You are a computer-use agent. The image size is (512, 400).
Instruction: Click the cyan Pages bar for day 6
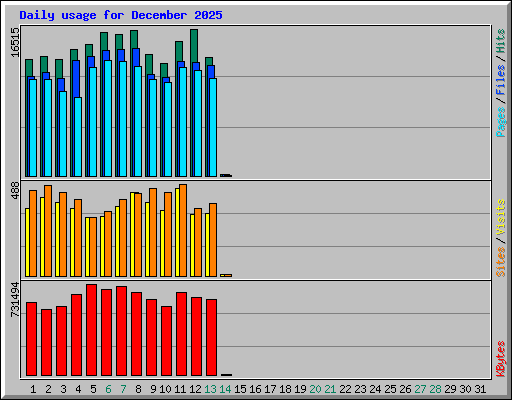pos(108,119)
